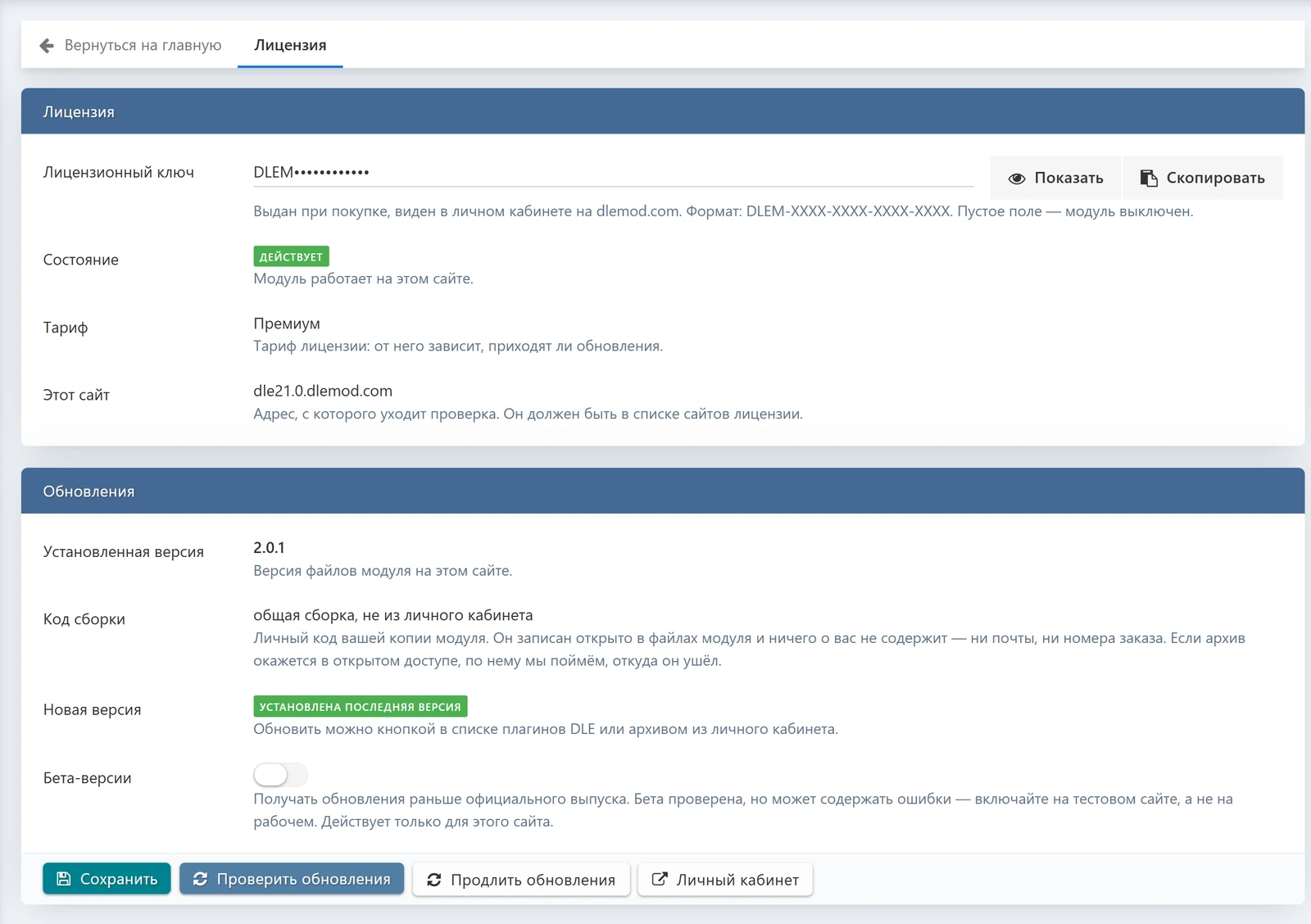
Task: Click installed version value 2.0.1
Action: 269,547
